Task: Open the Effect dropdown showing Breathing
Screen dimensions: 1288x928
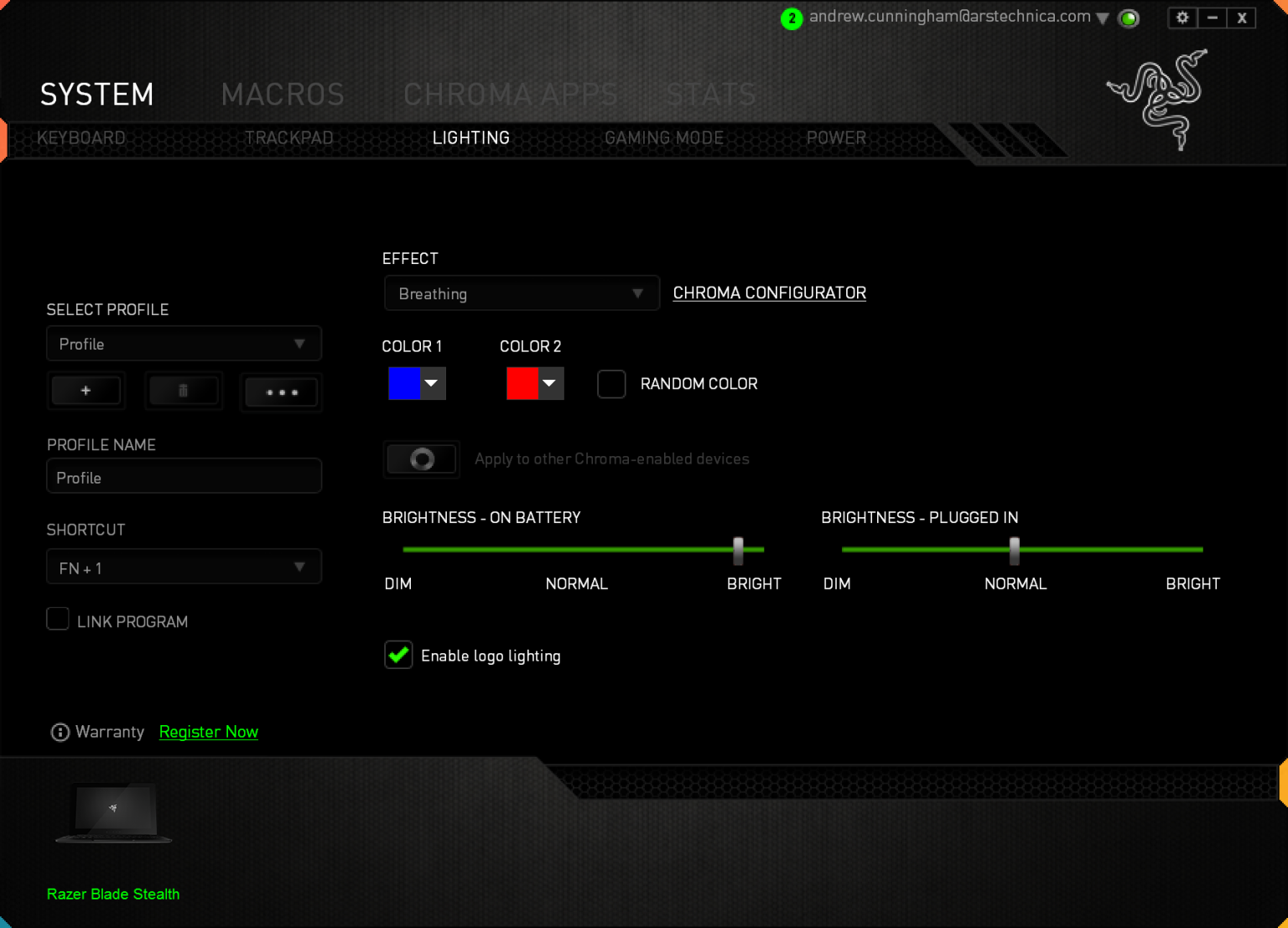Action: click(521, 293)
